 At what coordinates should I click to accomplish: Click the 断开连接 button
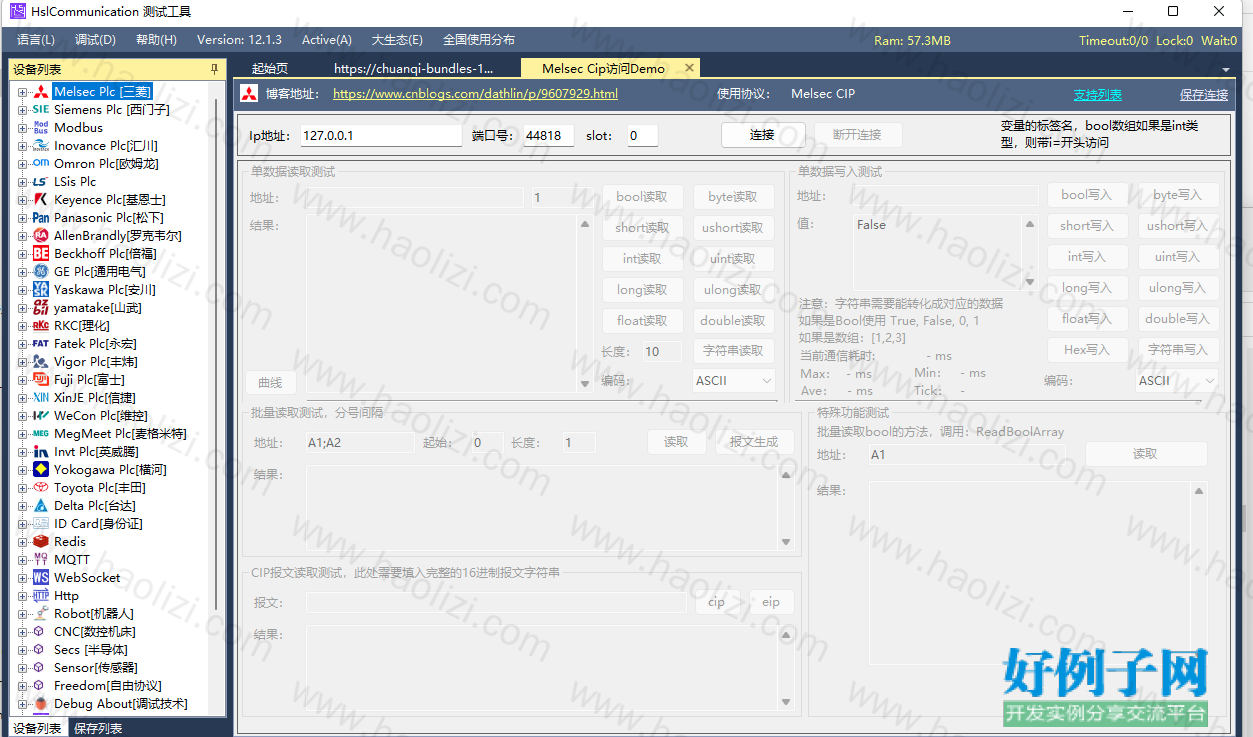click(x=856, y=135)
